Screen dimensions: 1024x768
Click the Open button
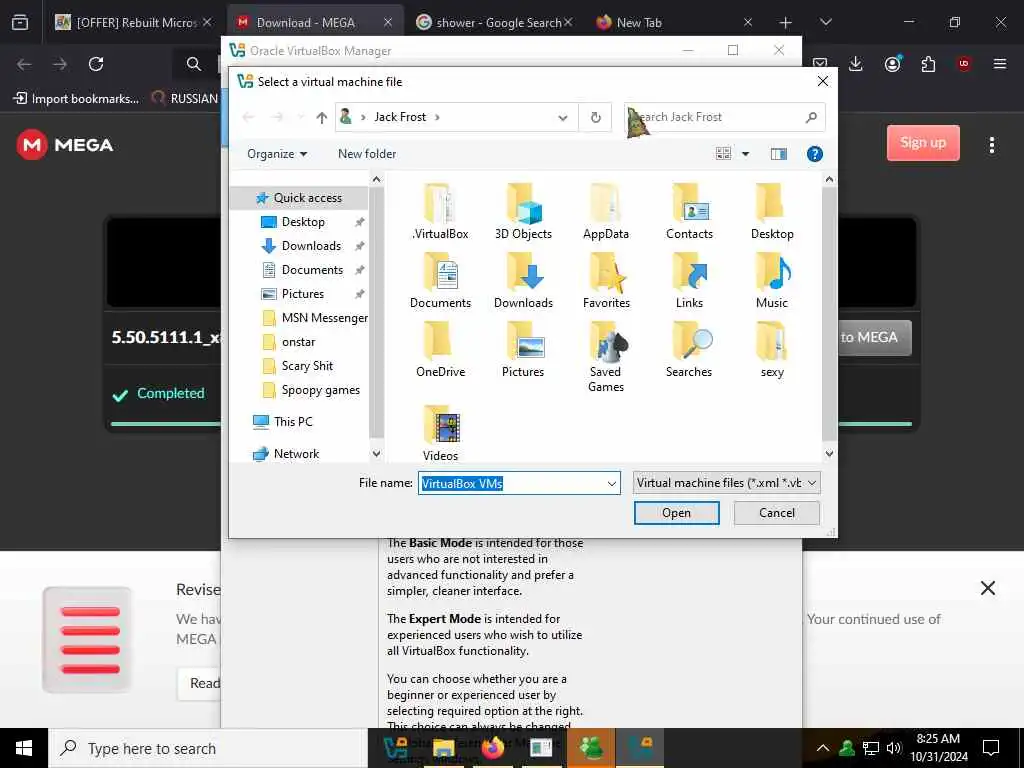[677, 513]
